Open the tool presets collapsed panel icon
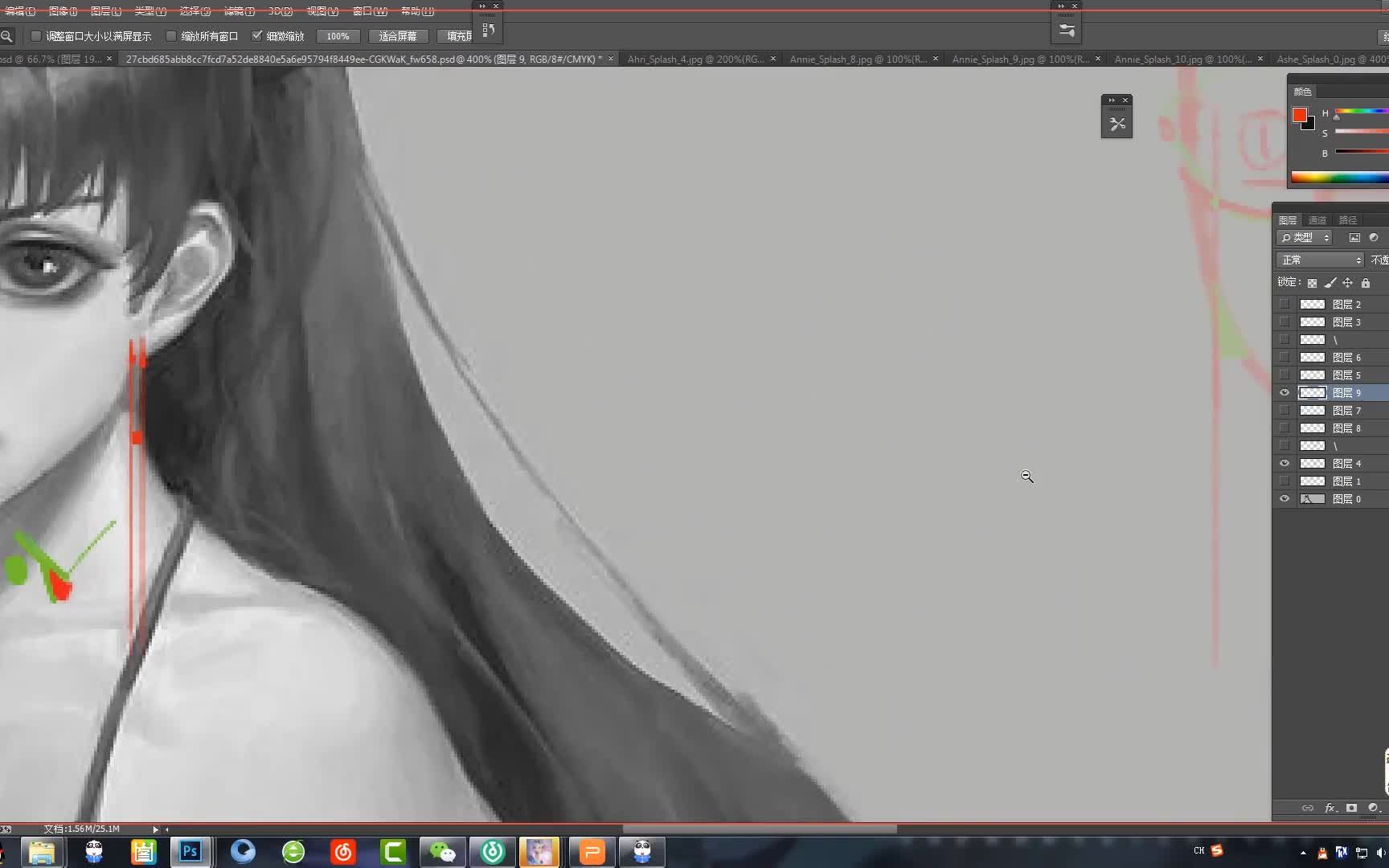The width and height of the screenshot is (1389, 868). (1117, 124)
